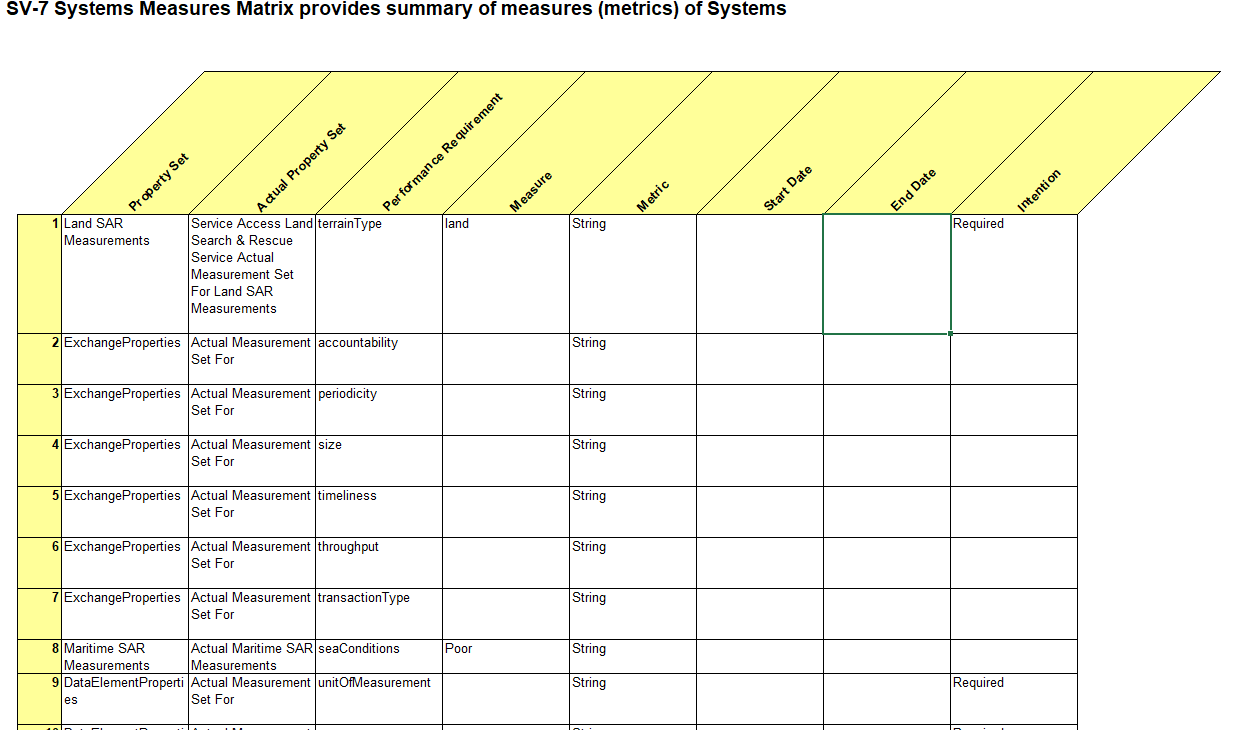Click ExchangeProperties in the timeliness row
The width and height of the screenshot is (1233, 730).
click(x=126, y=512)
